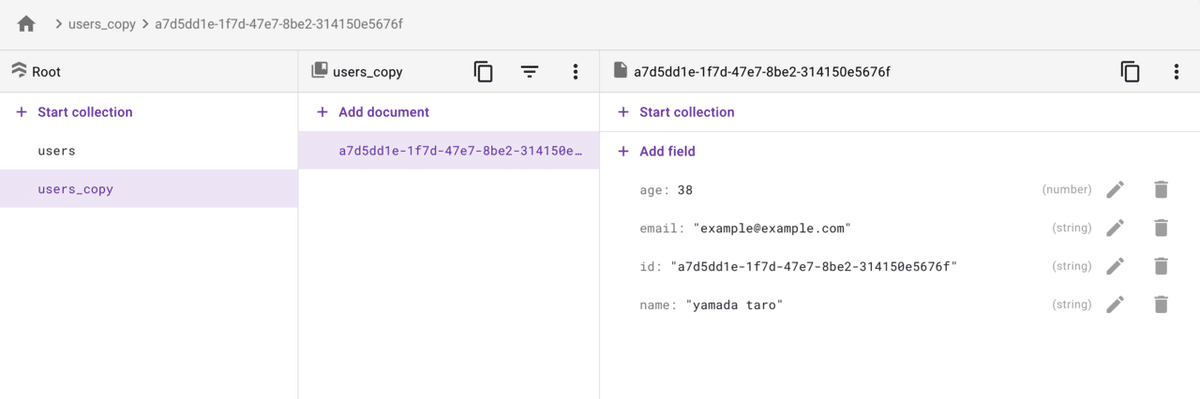1200x399 pixels.
Task: Delete the email field
Action: 1161,228
